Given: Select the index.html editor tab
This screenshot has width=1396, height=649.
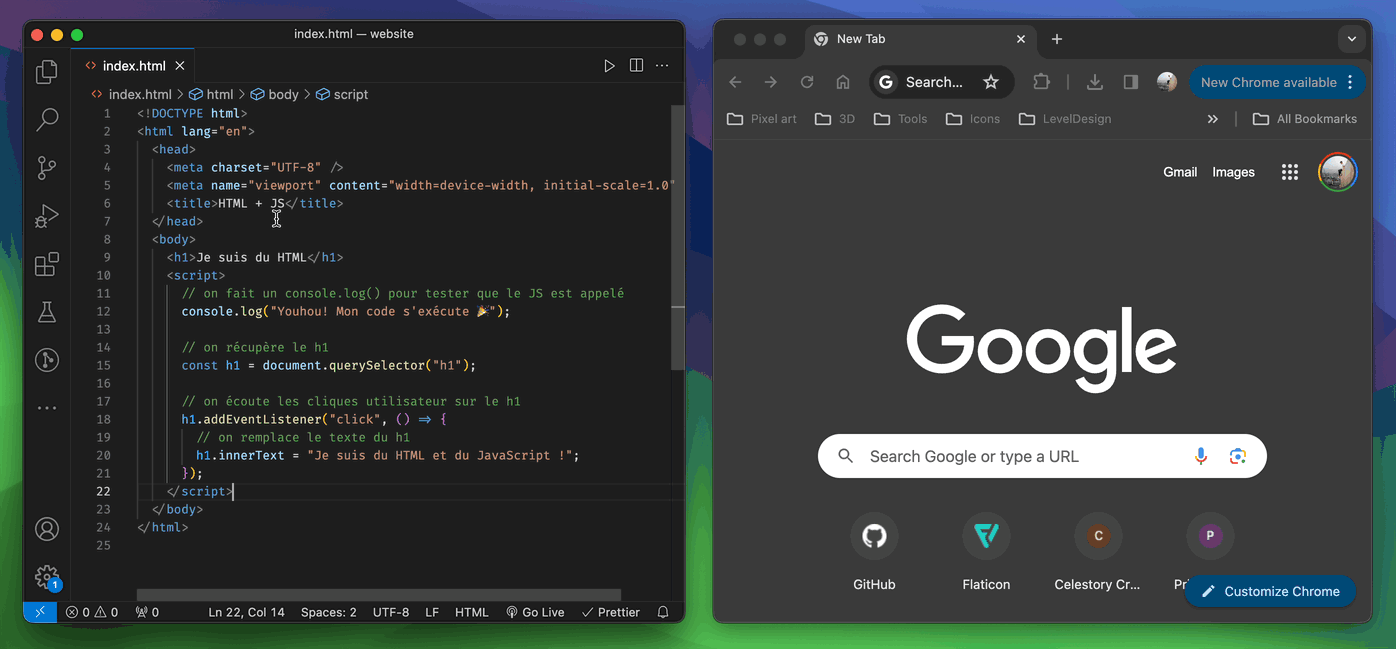Looking at the screenshot, I should 133,66.
